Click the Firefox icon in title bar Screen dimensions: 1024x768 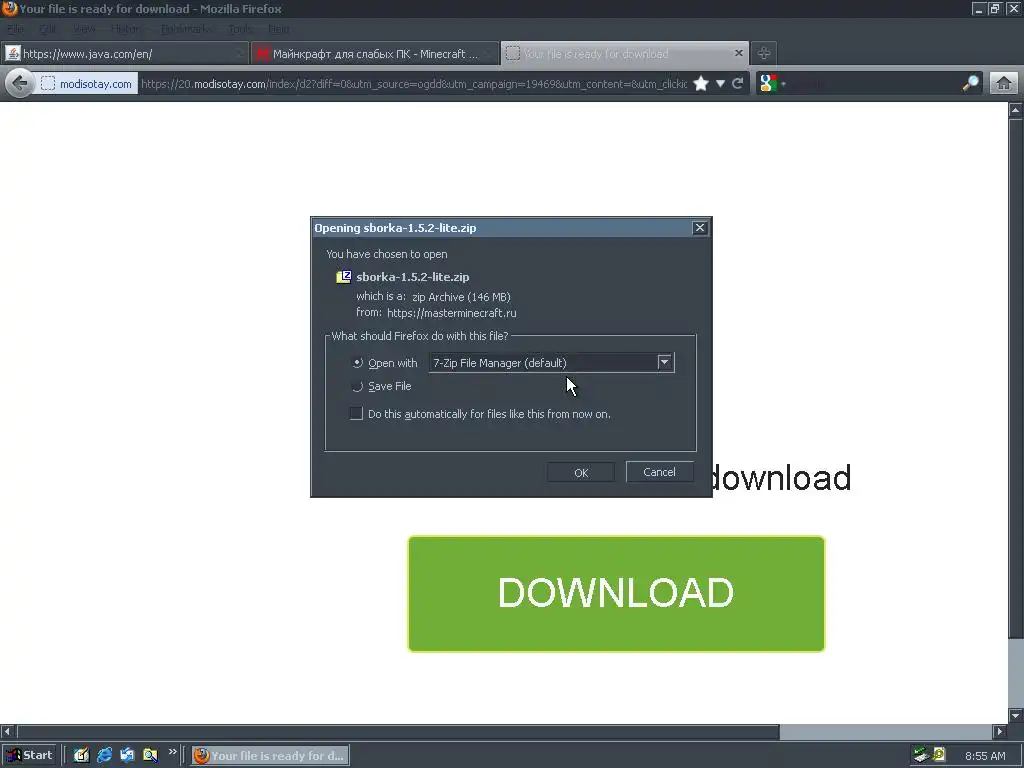[x=9, y=8]
